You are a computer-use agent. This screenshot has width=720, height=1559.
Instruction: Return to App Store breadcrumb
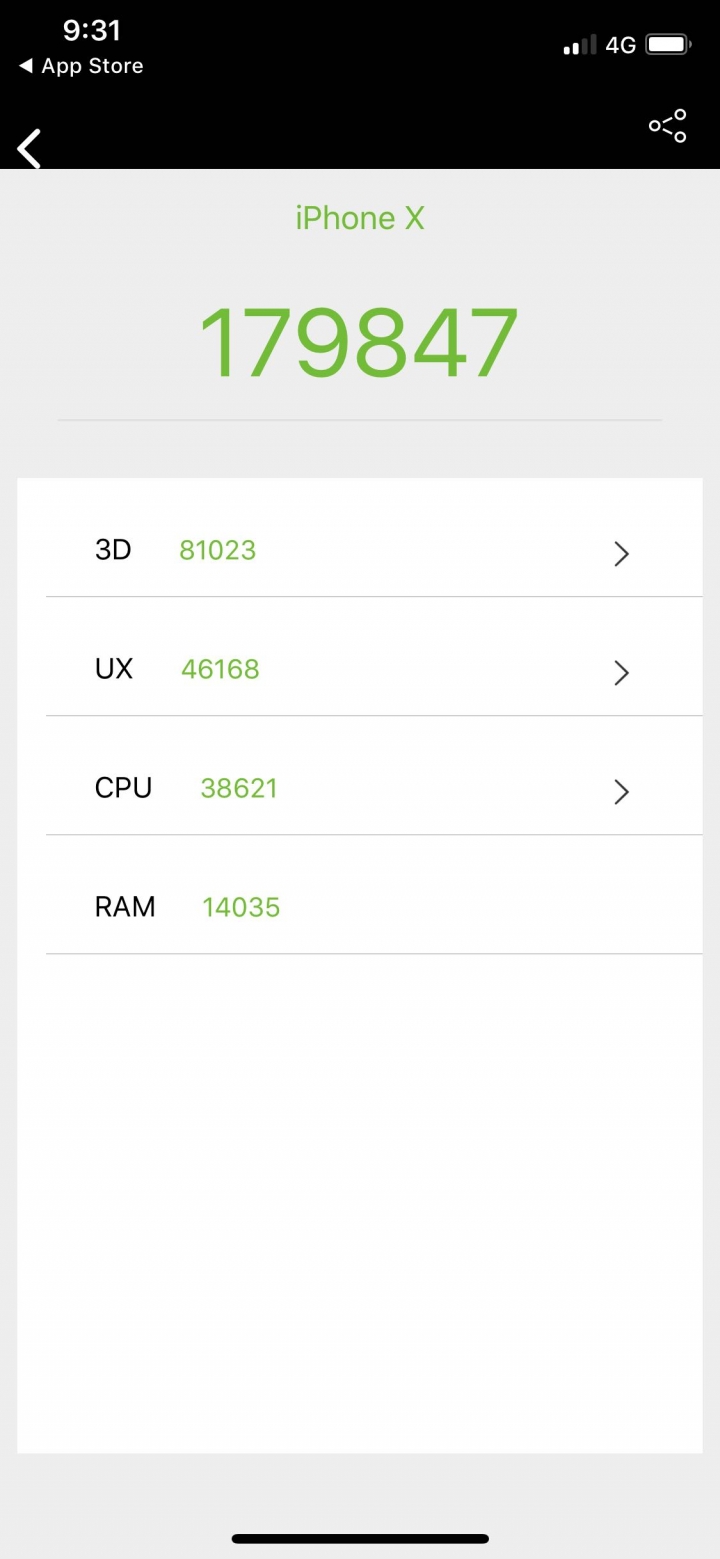(x=81, y=66)
